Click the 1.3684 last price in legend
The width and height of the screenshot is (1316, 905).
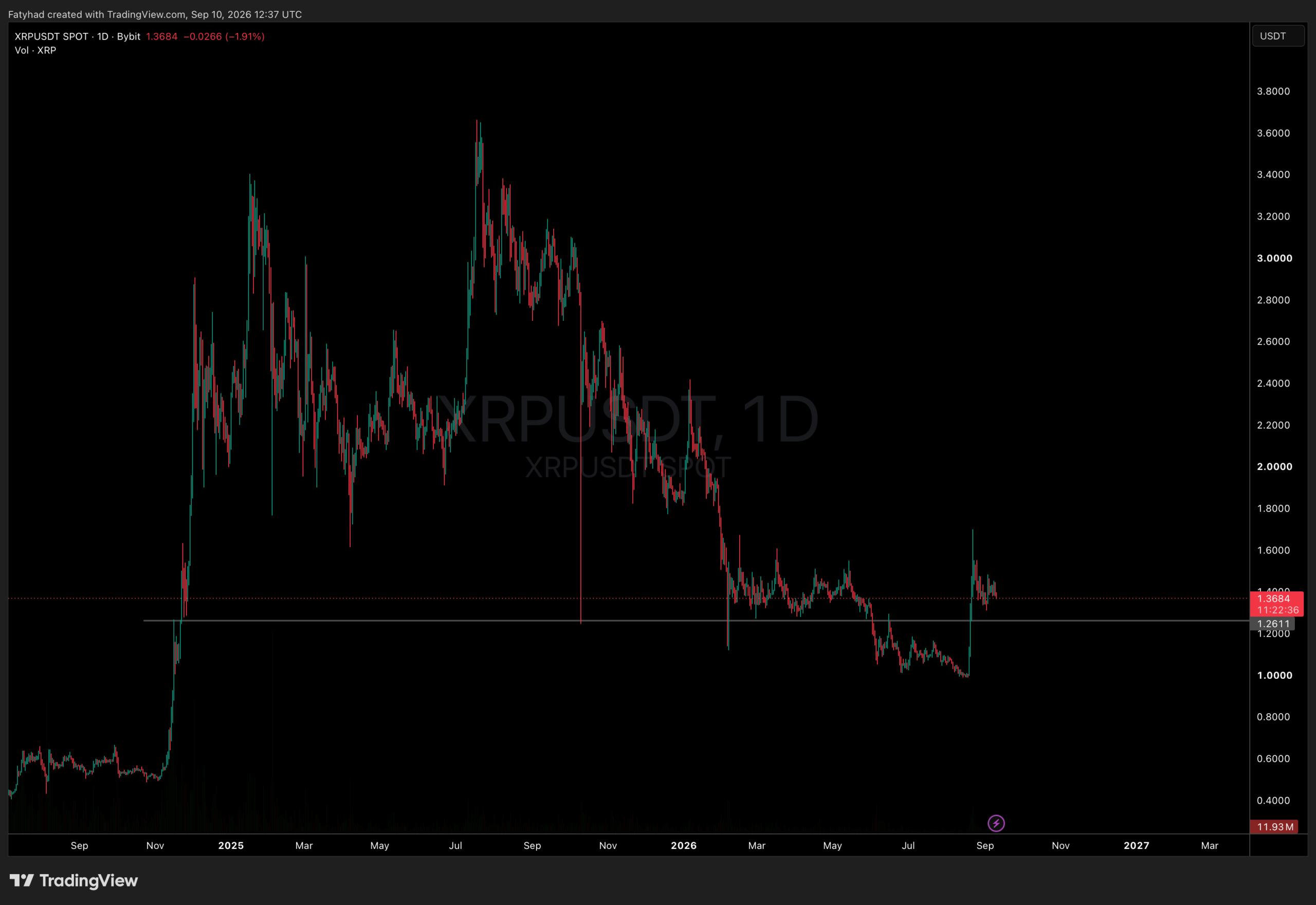[x=161, y=37]
